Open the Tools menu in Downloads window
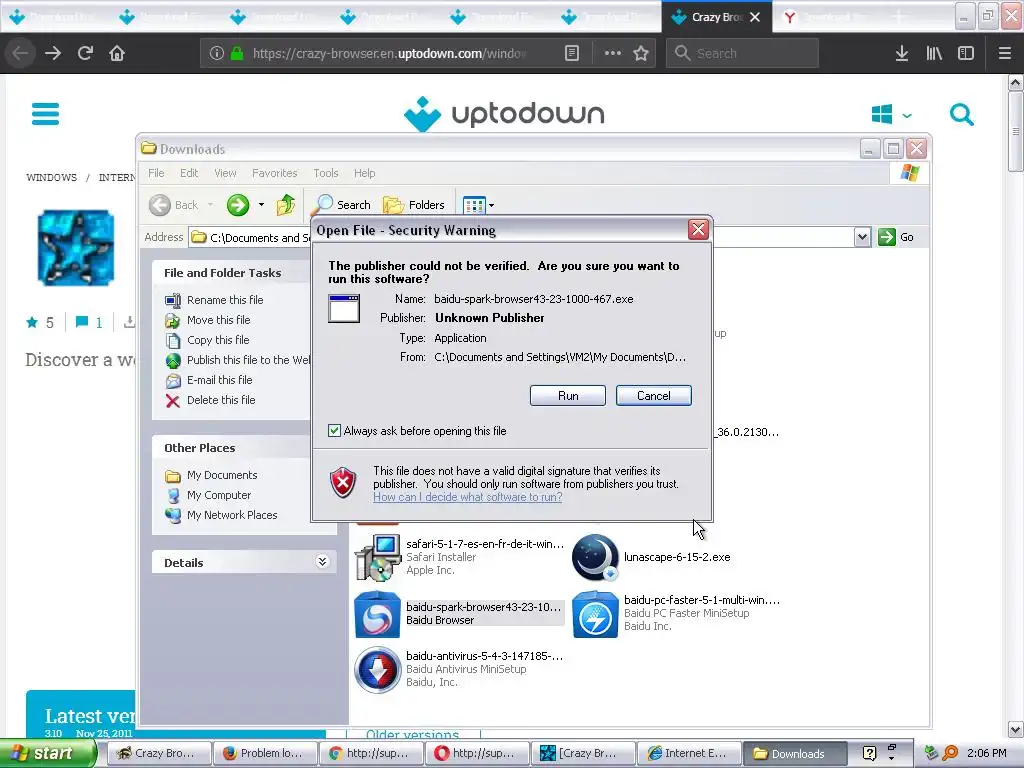Viewport: 1024px width, 768px height. [325, 173]
